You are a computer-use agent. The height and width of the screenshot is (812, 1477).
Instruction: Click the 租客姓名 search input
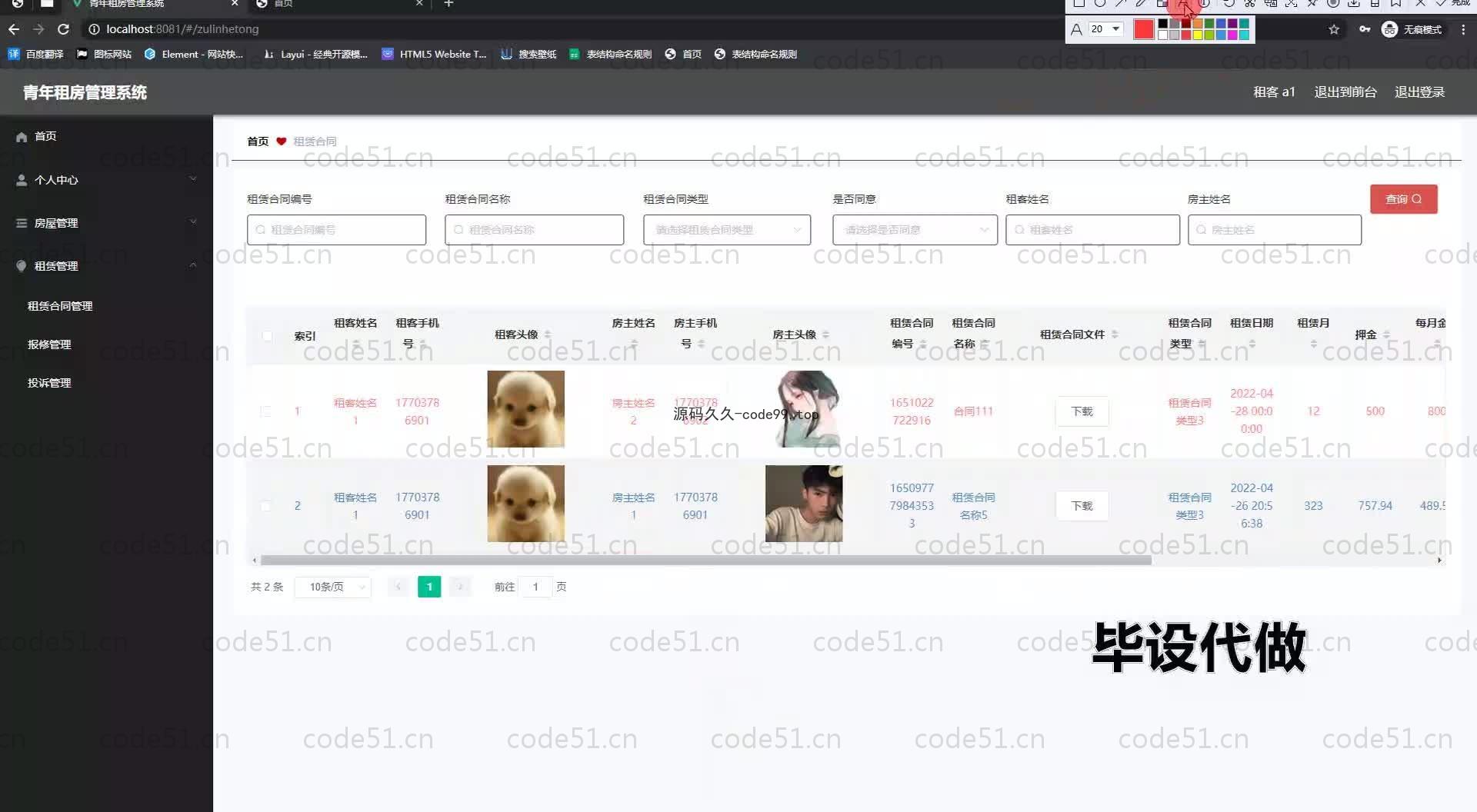tap(1092, 230)
